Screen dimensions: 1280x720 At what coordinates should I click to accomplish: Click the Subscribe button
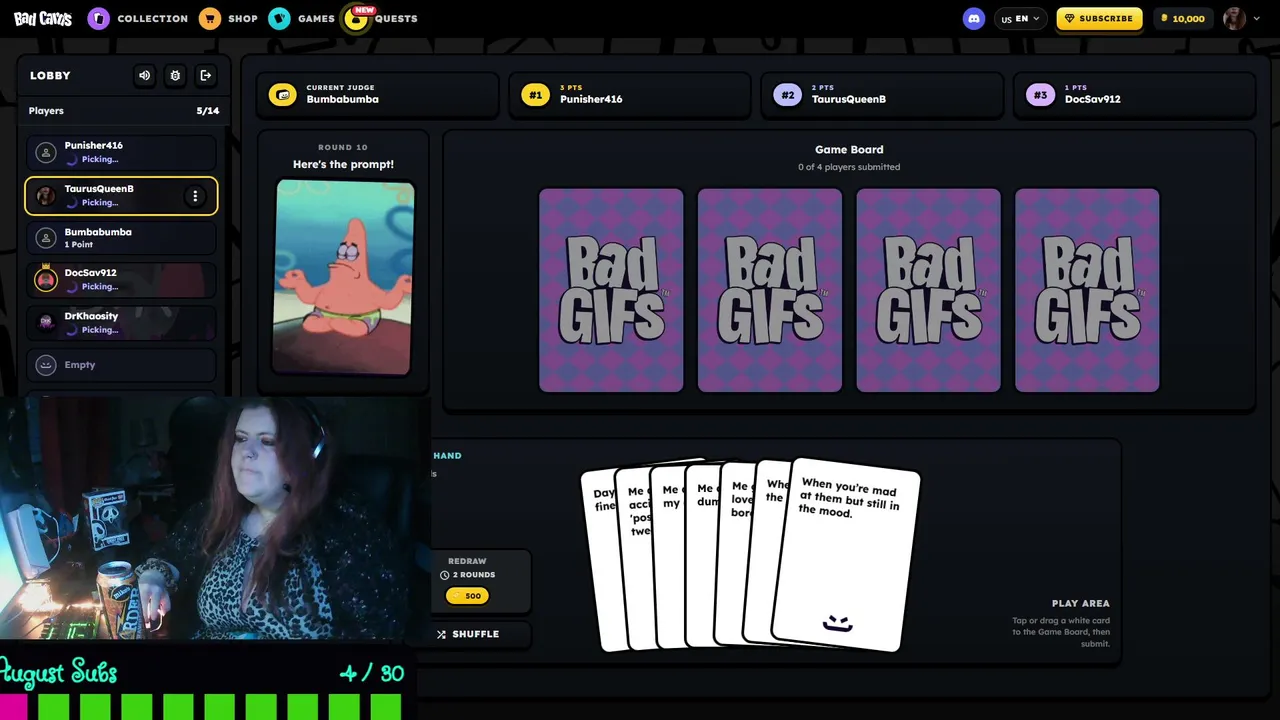coord(1099,18)
